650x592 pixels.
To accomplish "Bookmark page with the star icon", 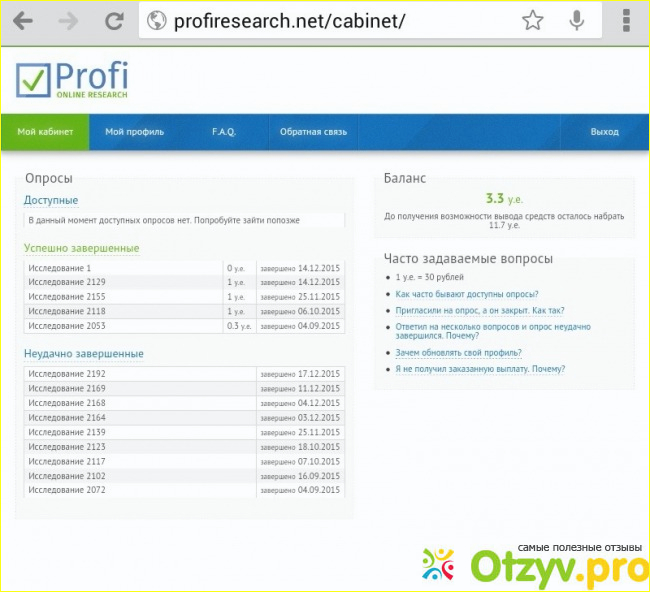I will [x=533, y=21].
